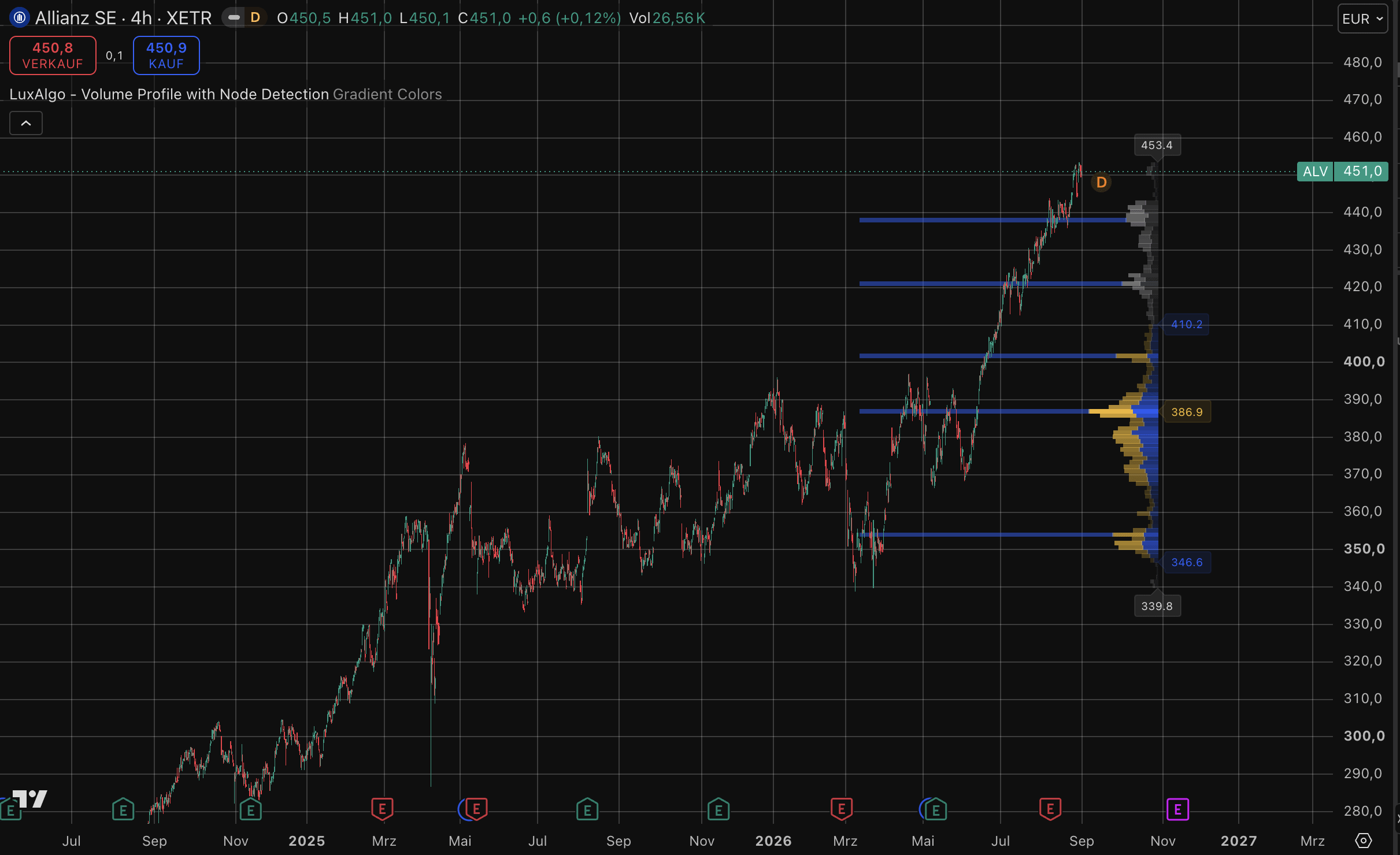Image resolution: width=1400 pixels, height=855 pixels.
Task: Click the 450,8 VERKAUF sell button
Action: point(53,55)
